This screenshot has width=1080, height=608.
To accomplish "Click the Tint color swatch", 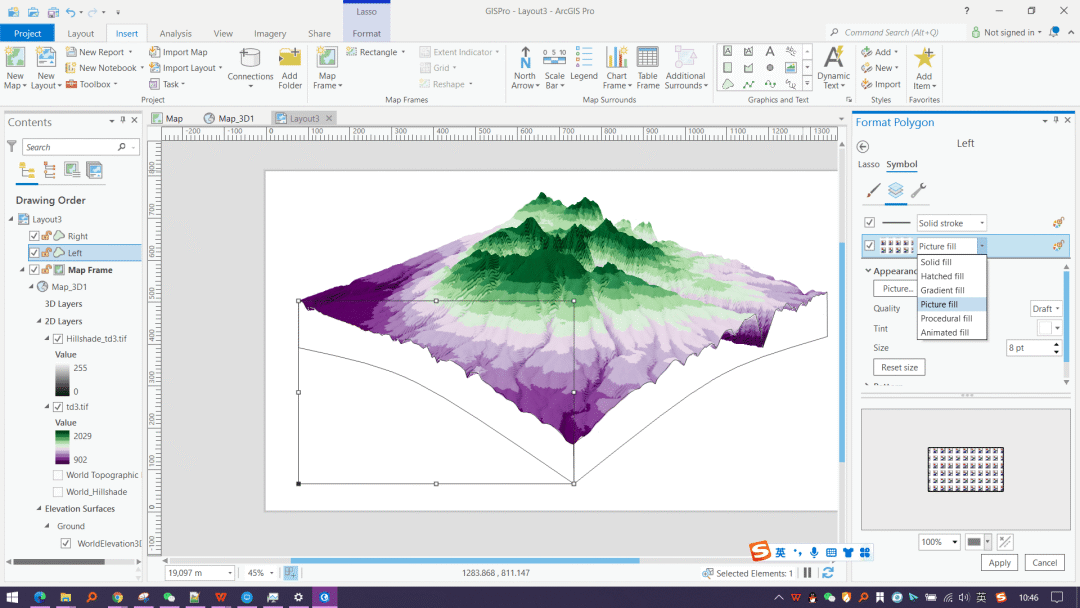I will 1045,328.
